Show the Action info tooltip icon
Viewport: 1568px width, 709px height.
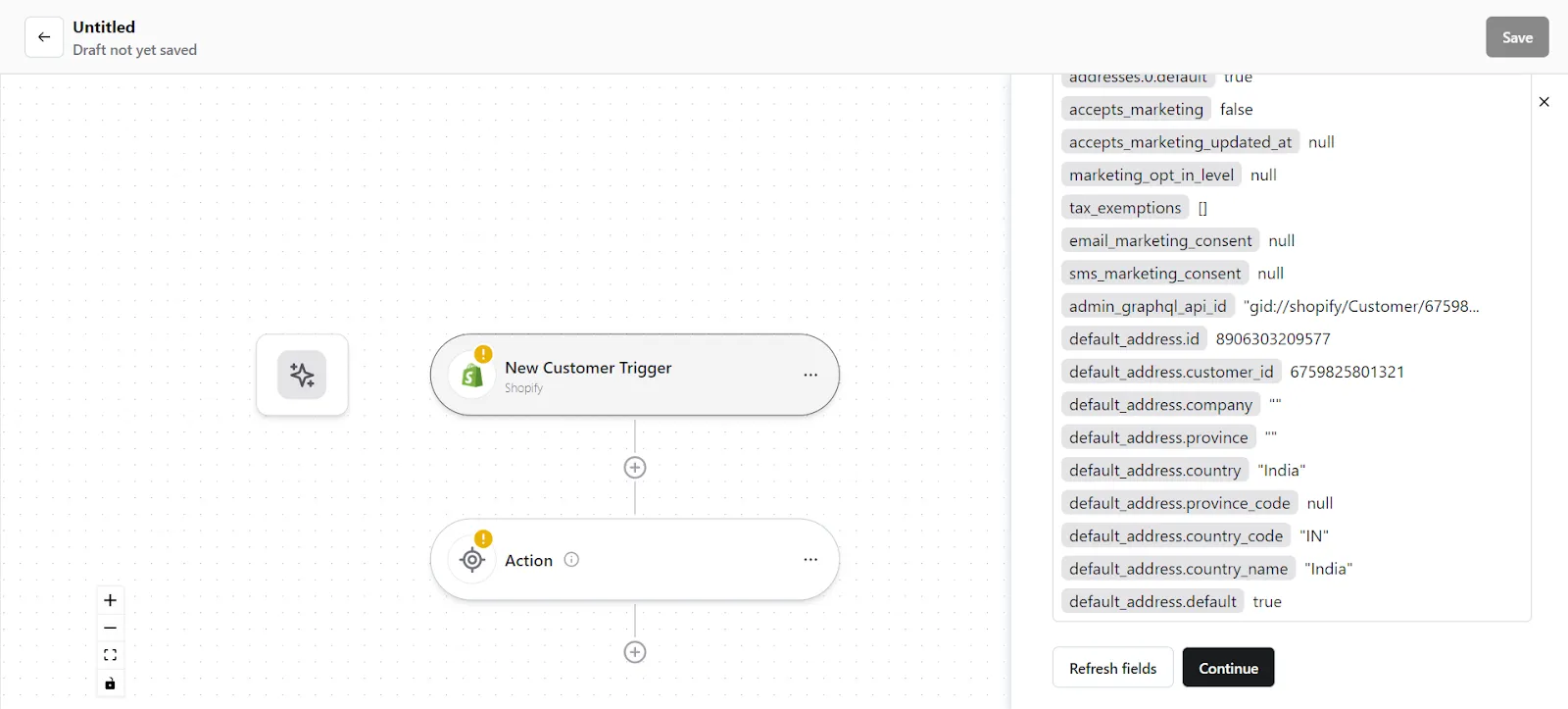click(572, 559)
